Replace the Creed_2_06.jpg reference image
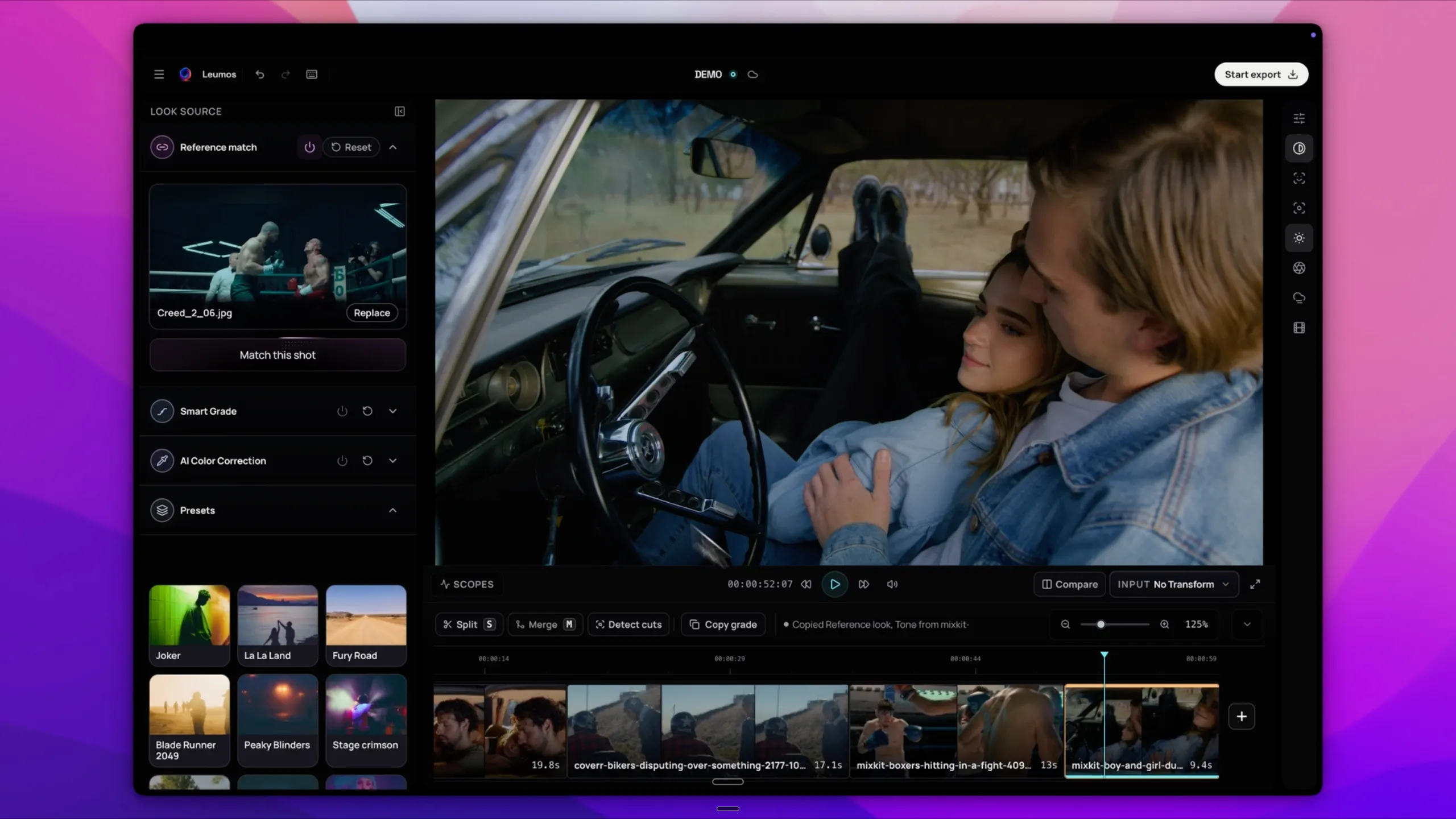This screenshot has height=819, width=1456. click(372, 313)
